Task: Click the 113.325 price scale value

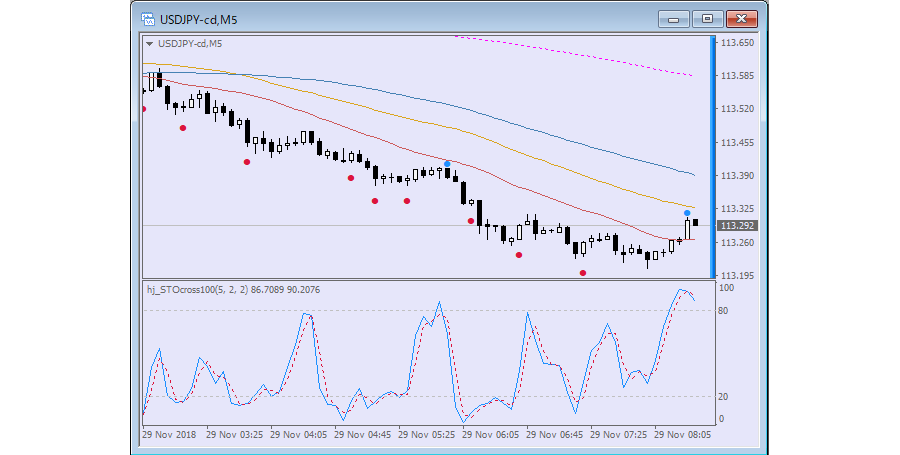Action: tap(737, 209)
